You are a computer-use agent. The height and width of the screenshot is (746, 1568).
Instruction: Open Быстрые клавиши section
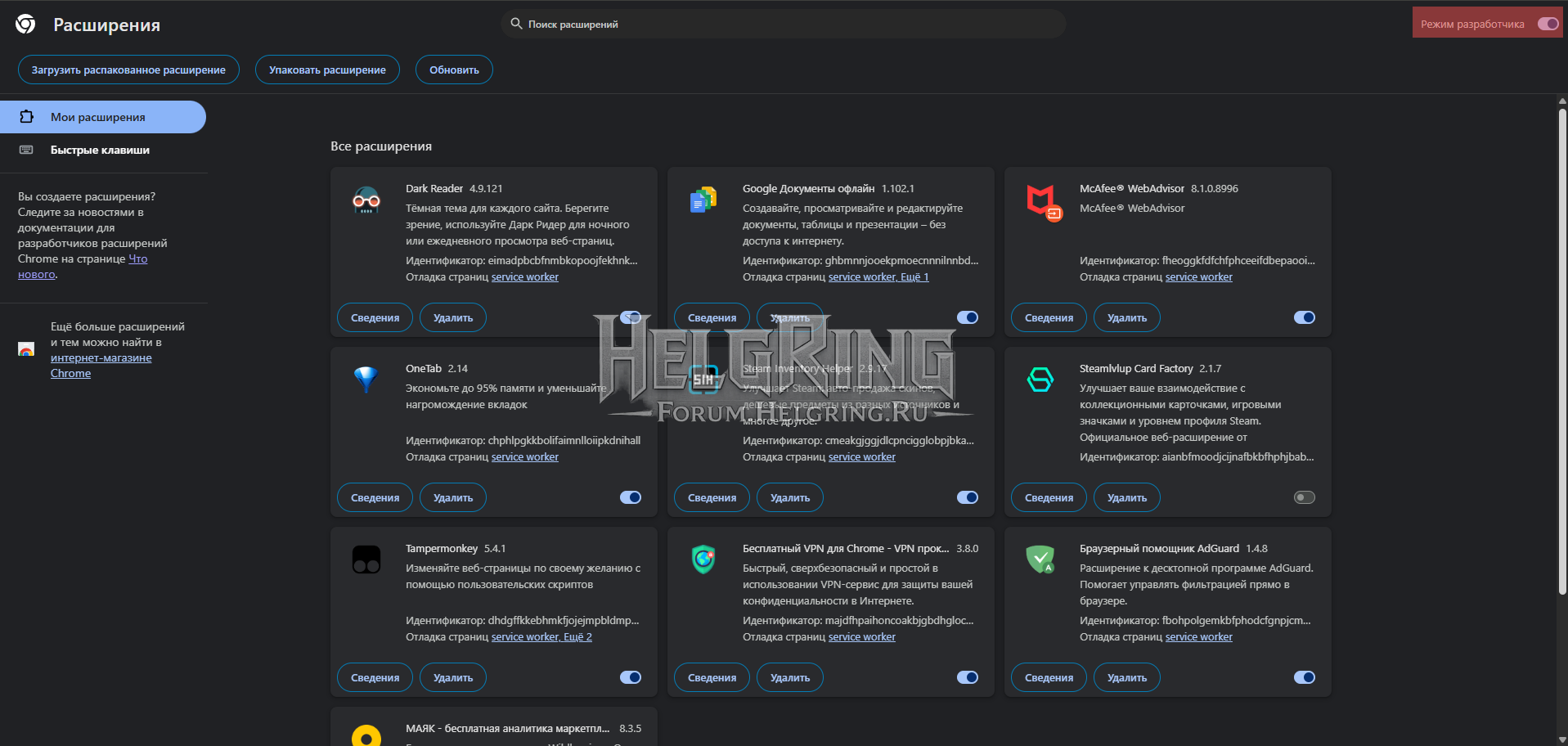coord(103,150)
